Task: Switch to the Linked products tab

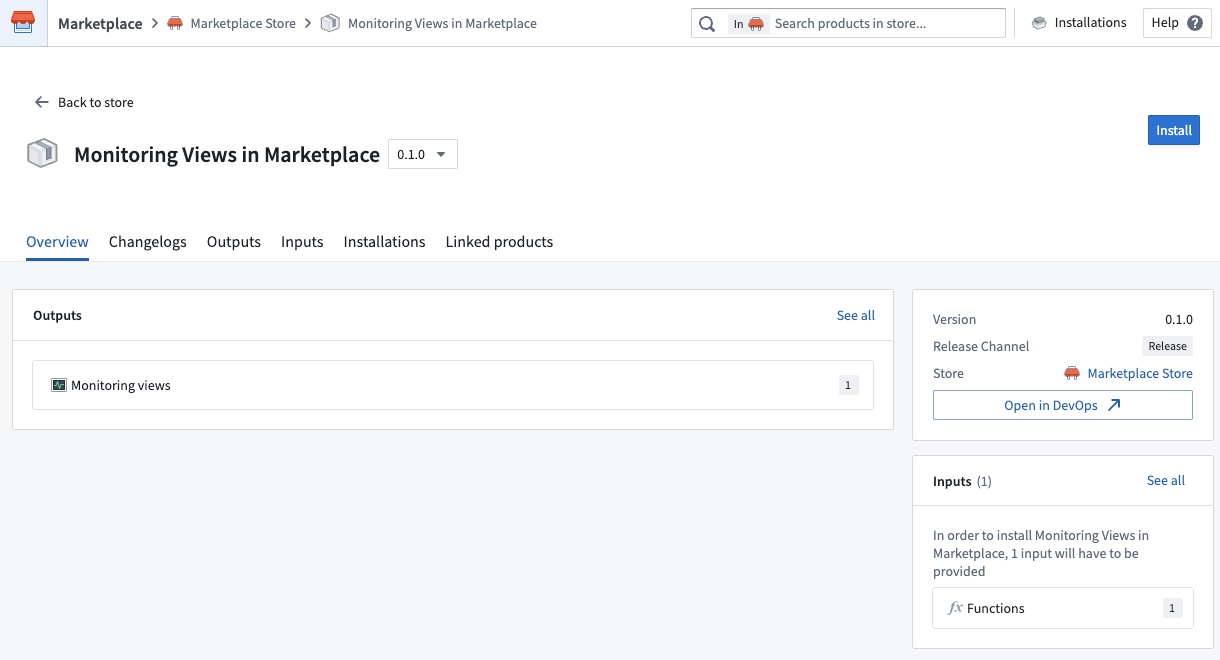Action: click(x=499, y=241)
